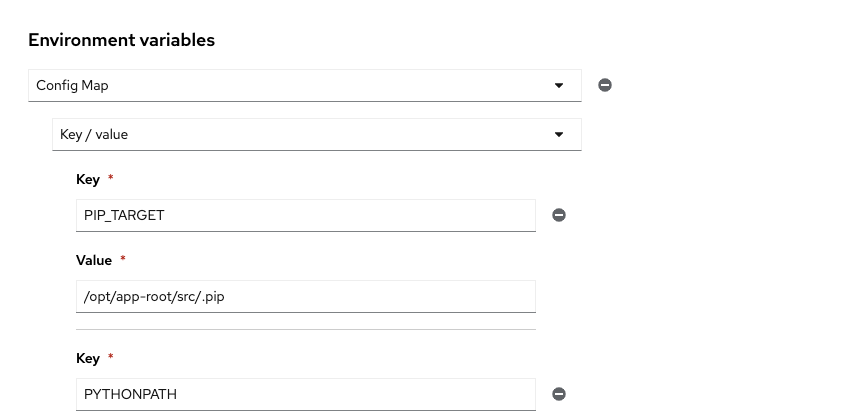Click the Key / value dropdown caret arrow

tap(559, 134)
